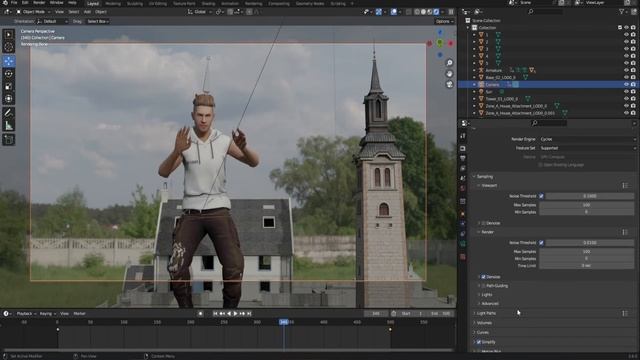Image resolution: width=640 pixels, height=360 pixels.
Task: Toggle the camera view icon
Action: [x=449, y=84]
